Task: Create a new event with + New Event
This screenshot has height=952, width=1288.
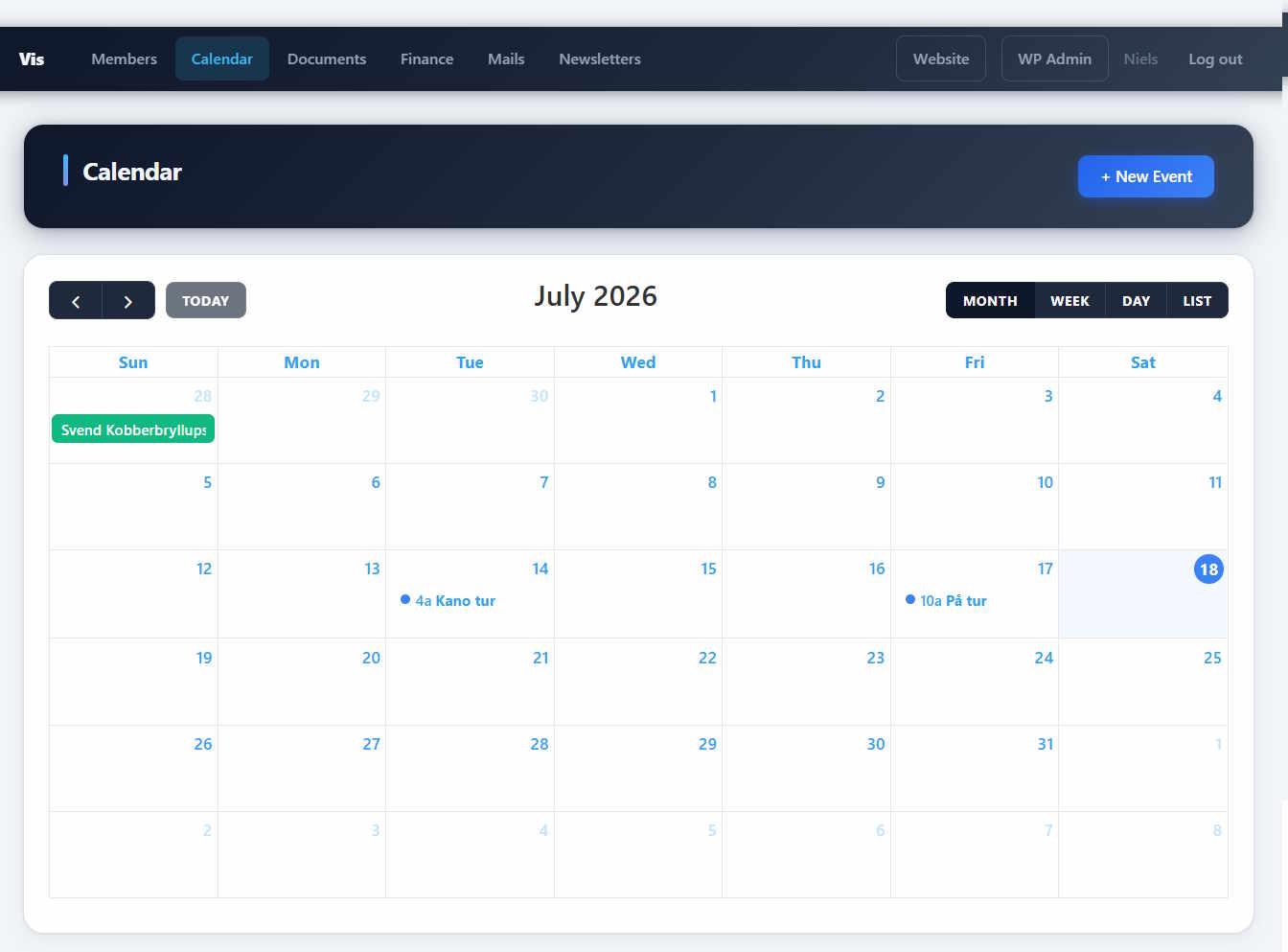Action: (1146, 176)
